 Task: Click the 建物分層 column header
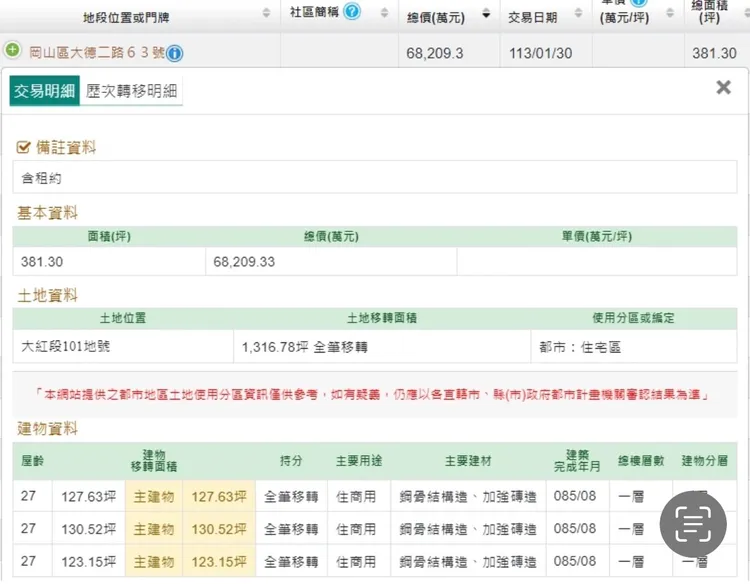coord(705,461)
